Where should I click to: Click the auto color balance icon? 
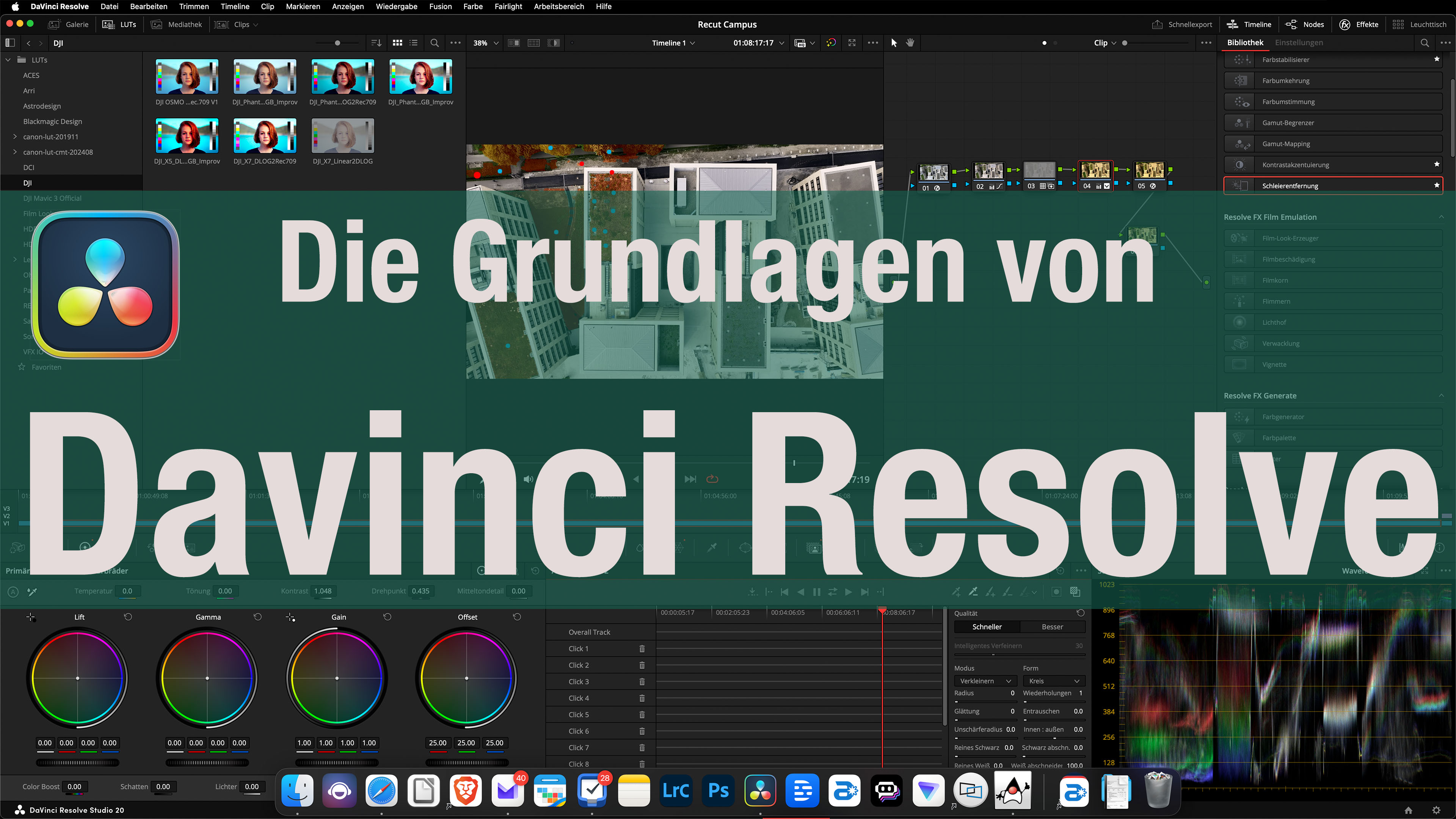tap(13, 592)
